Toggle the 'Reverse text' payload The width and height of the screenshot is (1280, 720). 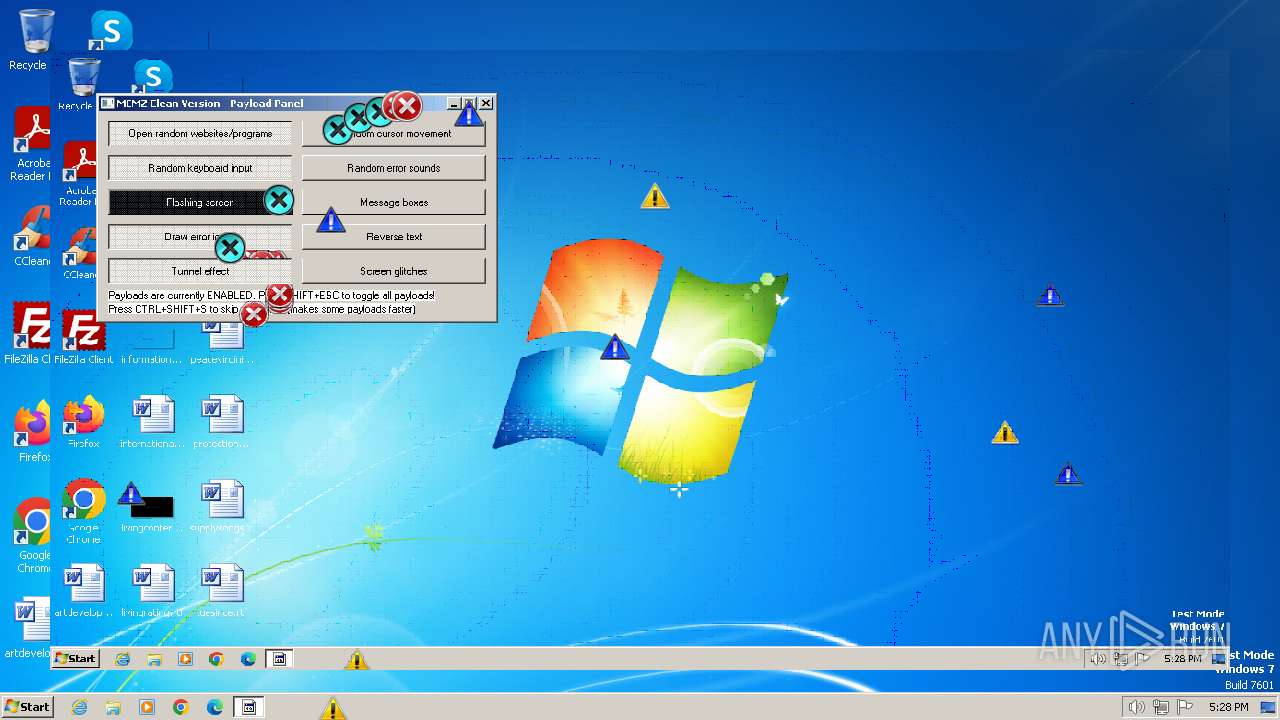click(394, 237)
